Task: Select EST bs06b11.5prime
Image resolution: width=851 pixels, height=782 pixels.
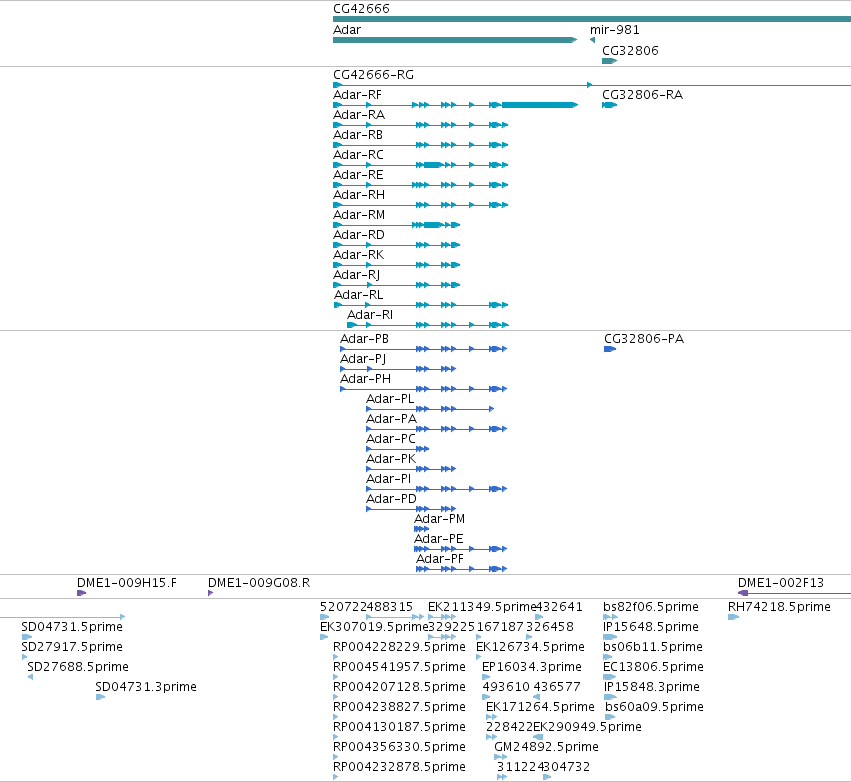Action: tap(652, 647)
